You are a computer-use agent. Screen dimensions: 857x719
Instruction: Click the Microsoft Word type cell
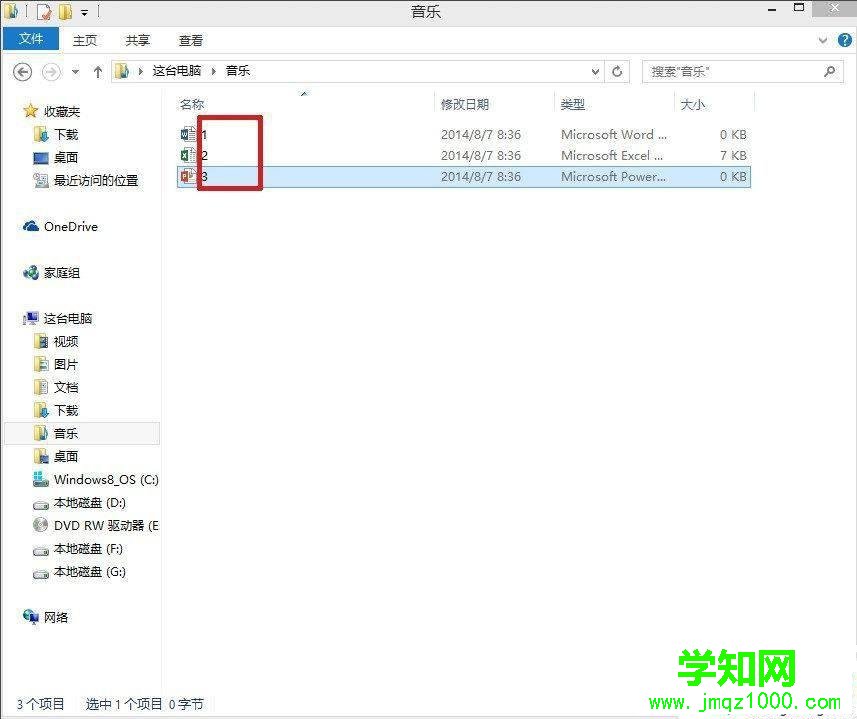(x=613, y=134)
